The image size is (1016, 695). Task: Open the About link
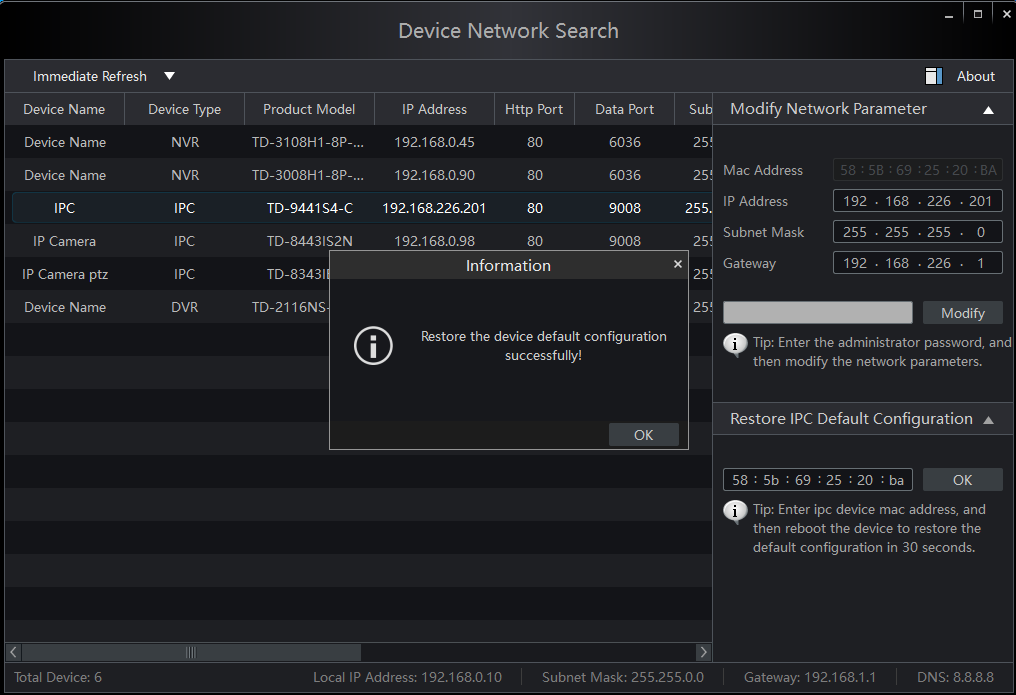(x=975, y=76)
